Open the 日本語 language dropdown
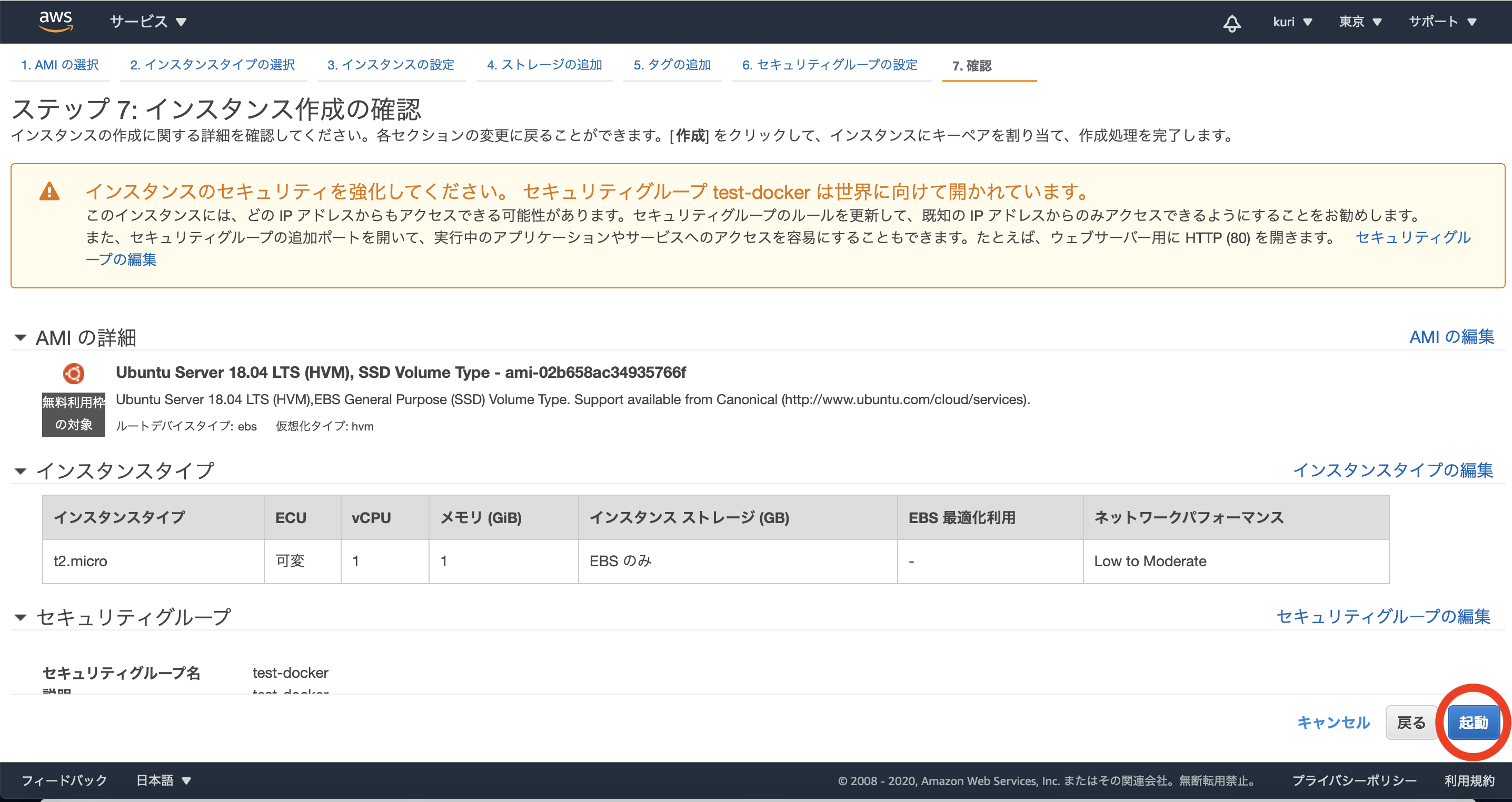1512x802 pixels. coord(163,780)
